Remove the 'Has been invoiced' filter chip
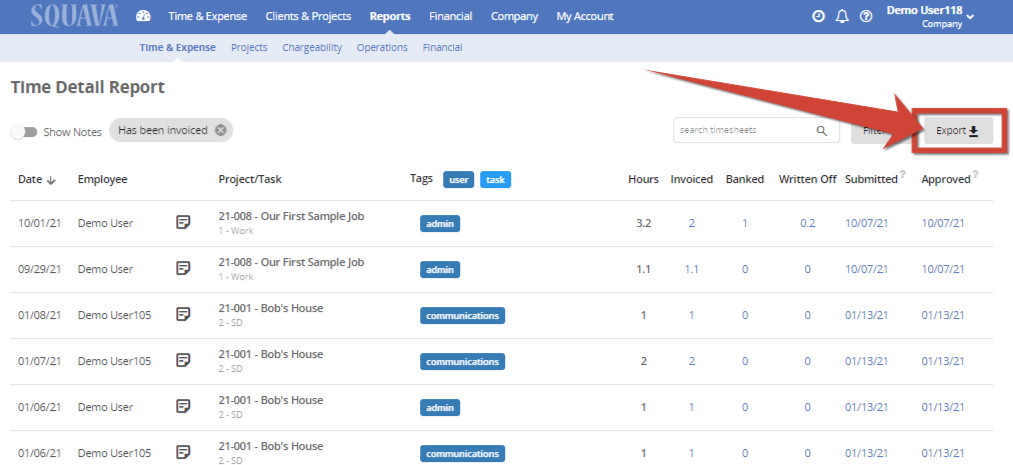This screenshot has height=465, width=1013. pos(220,130)
